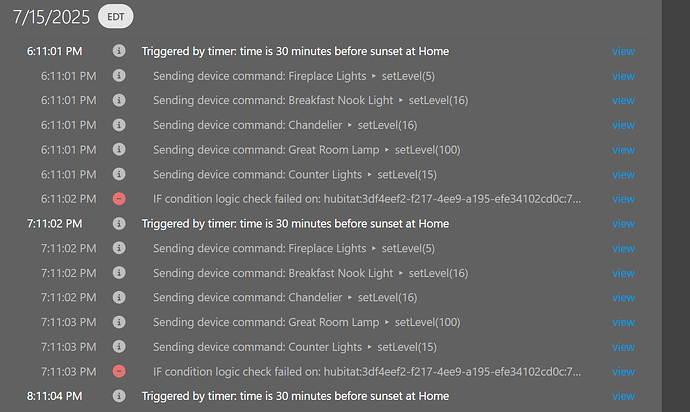The width and height of the screenshot is (690, 412).
Task: Select 6:11:01 Great Room Lamp setLevel(100) entry
Action: pyautogui.click(x=306, y=150)
